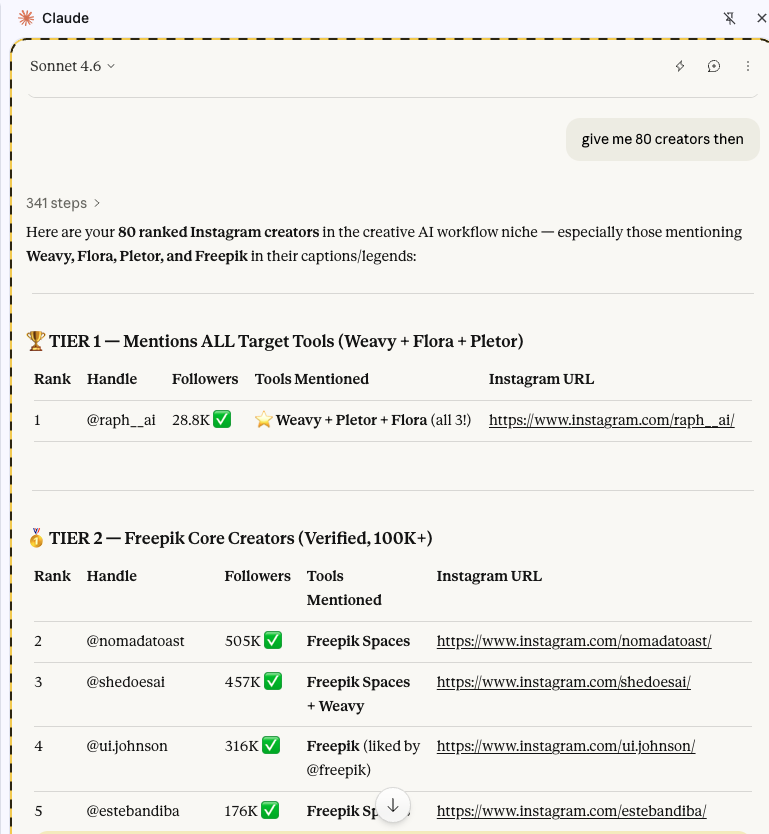This screenshot has width=769, height=834.
Task: Click the @ui.johnson handle cell
Action: 127,746
